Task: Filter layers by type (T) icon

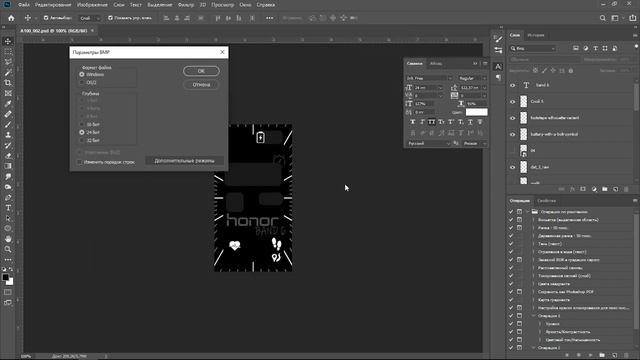Action: point(596,48)
